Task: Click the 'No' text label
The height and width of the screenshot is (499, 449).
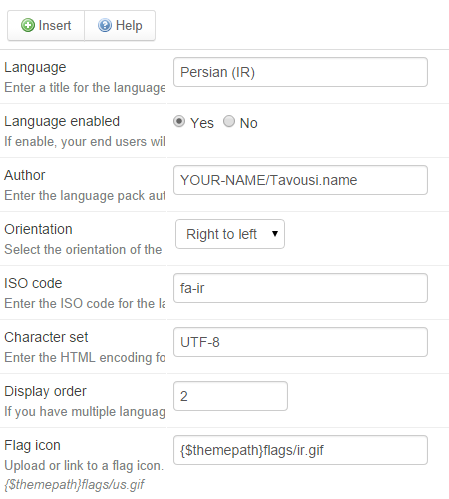Action: pyautogui.click(x=249, y=123)
